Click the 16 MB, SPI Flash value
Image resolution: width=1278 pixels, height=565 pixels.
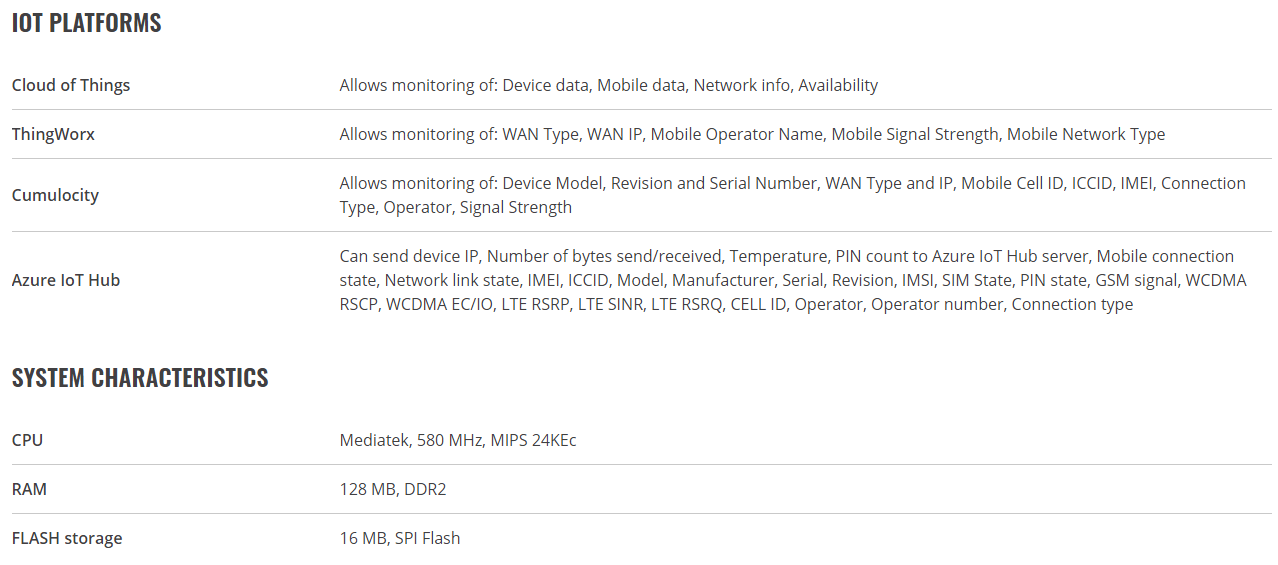pyautogui.click(x=400, y=538)
